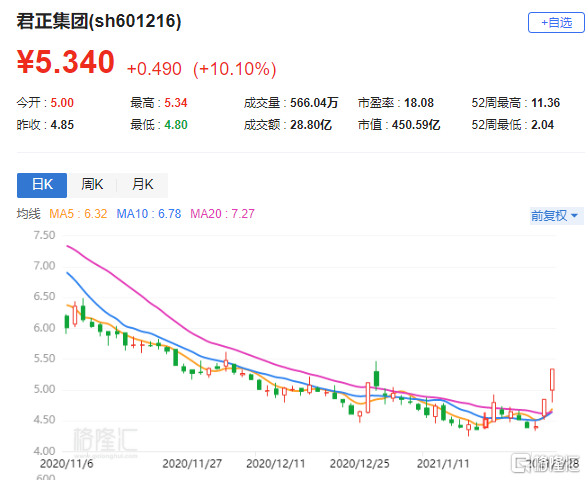Select the 52周最高 value 11.36
Image resolution: width=586 pixels, height=480 pixels.
pyautogui.click(x=546, y=103)
